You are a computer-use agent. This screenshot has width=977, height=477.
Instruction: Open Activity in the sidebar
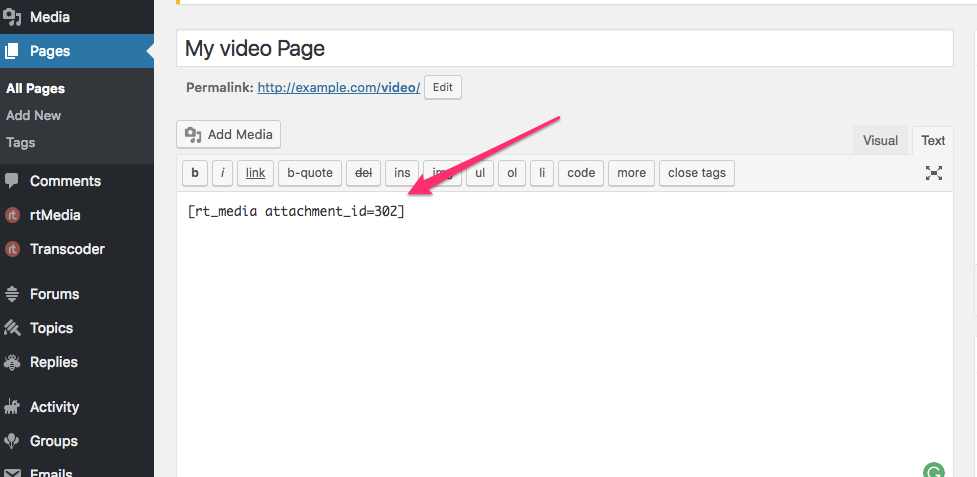54,407
